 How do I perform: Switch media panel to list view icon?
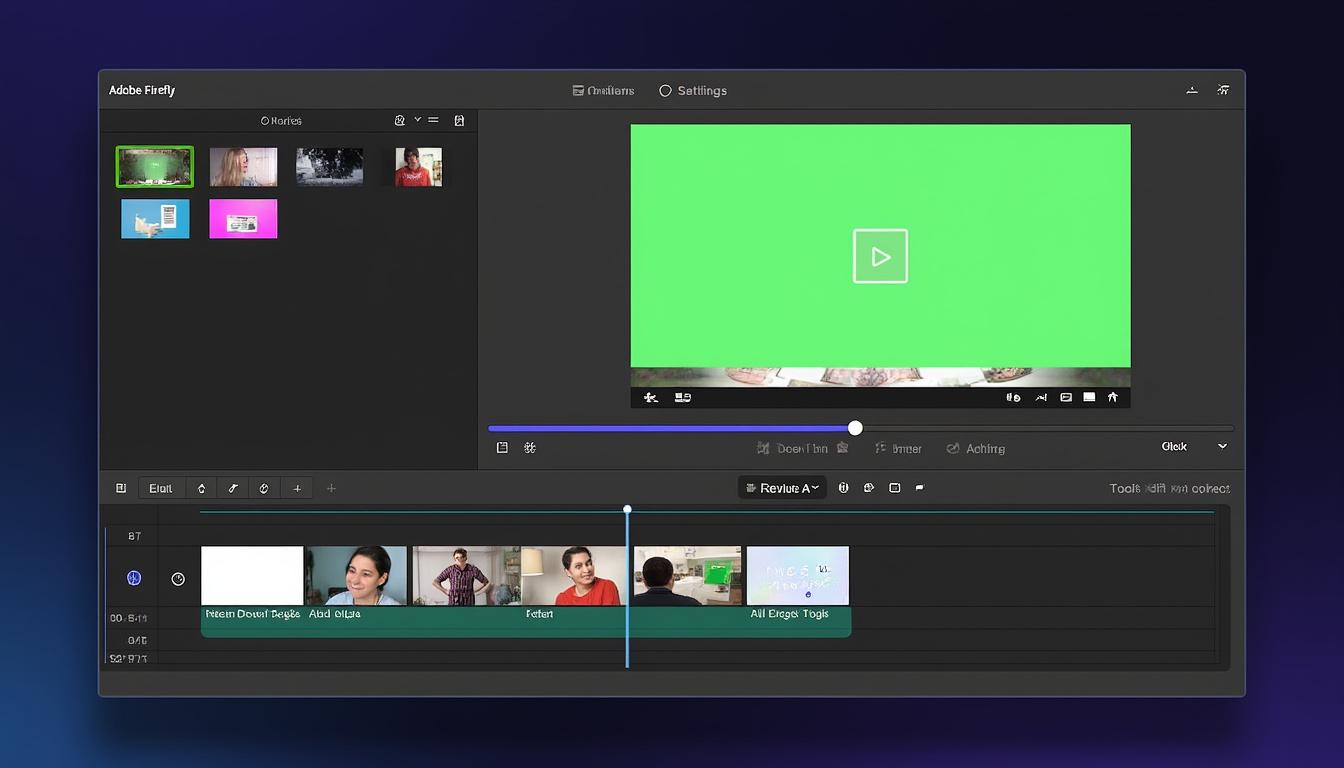pos(433,120)
